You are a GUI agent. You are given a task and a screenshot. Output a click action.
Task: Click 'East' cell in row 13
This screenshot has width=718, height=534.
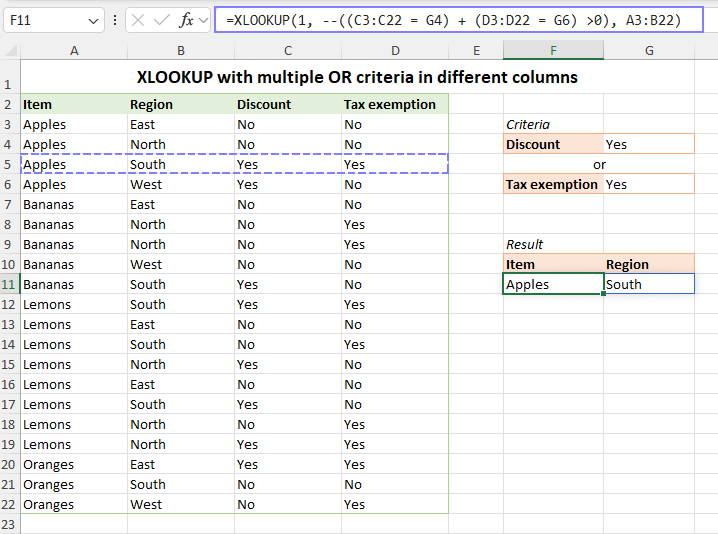tap(181, 324)
